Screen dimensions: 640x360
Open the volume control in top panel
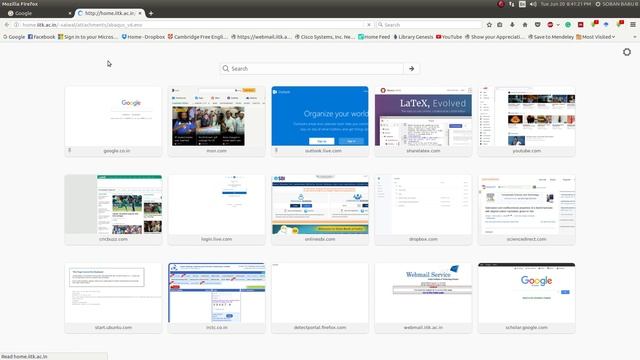[533, 4]
